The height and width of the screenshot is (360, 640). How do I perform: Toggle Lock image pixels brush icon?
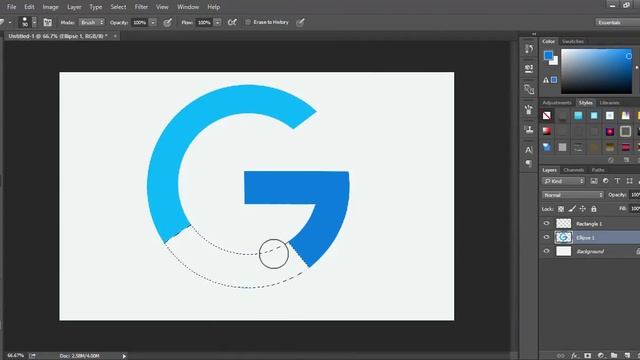point(572,209)
